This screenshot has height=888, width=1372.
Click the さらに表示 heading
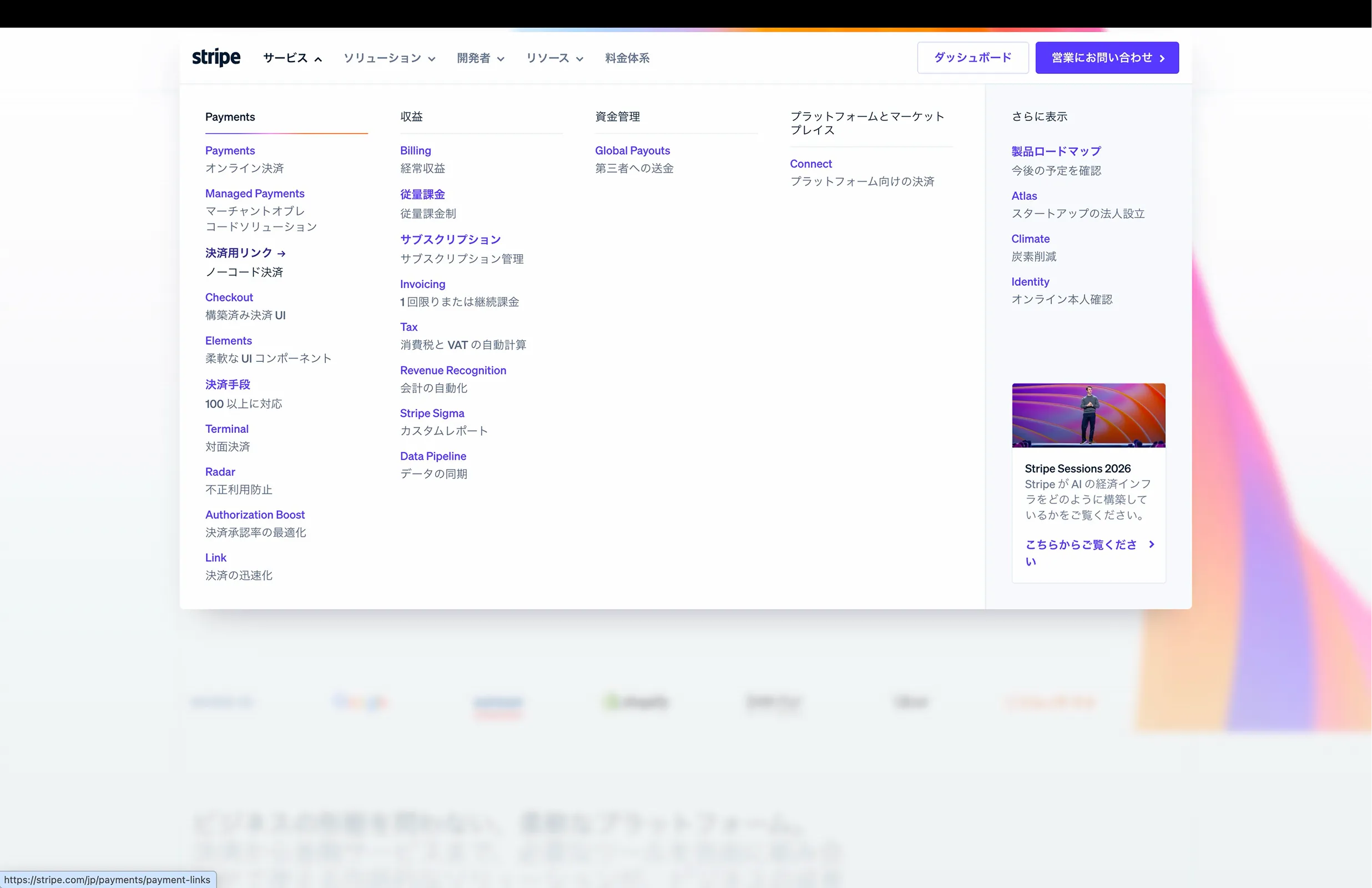1040,117
